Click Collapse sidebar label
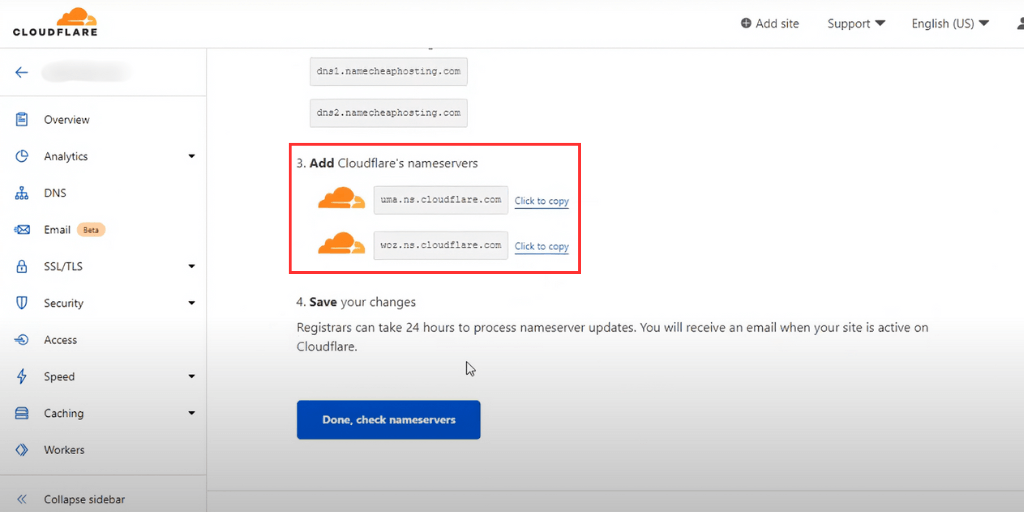The width and height of the screenshot is (1024, 512). point(84,500)
